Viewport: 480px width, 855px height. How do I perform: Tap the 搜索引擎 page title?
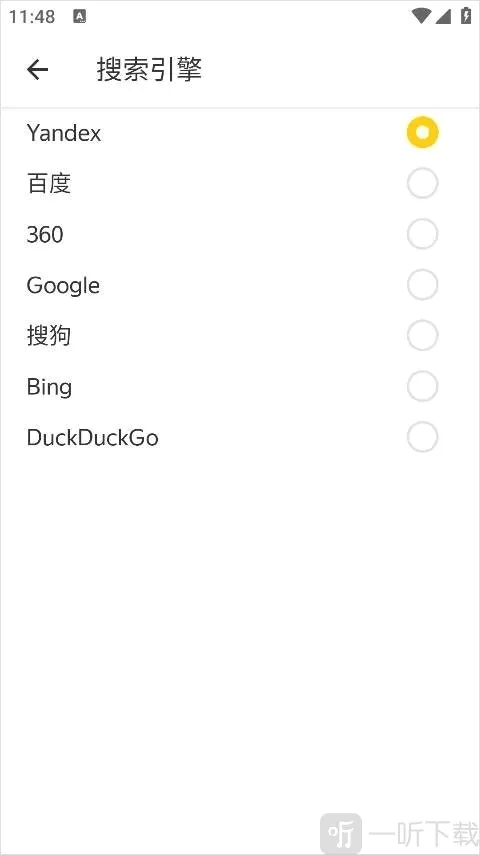[x=149, y=70]
